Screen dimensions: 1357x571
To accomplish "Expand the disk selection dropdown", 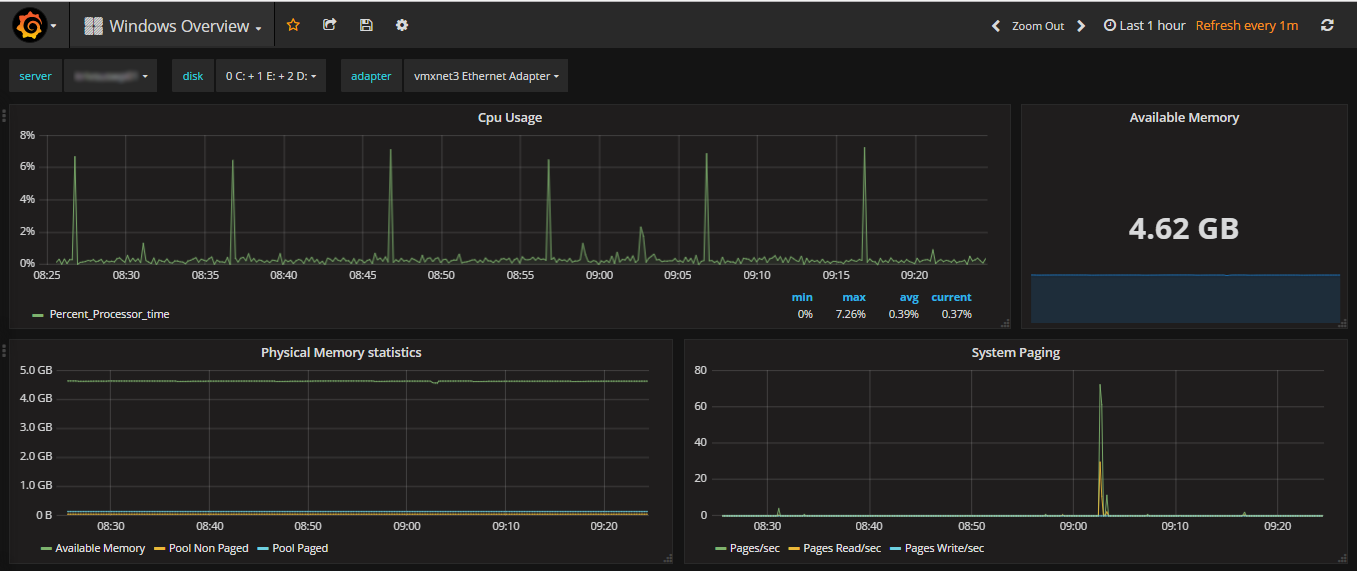I will point(271,76).
